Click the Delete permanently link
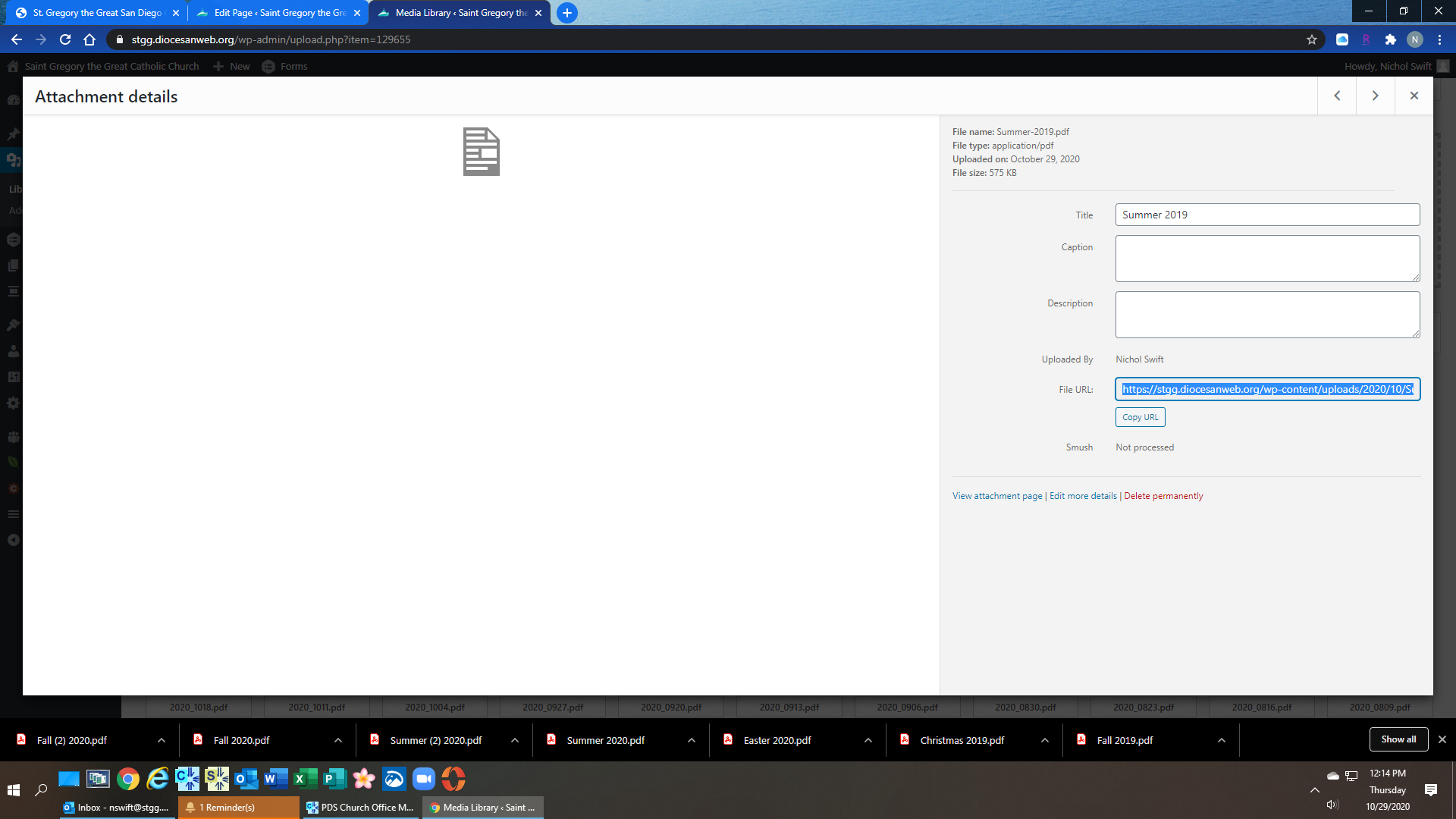 1163,496
